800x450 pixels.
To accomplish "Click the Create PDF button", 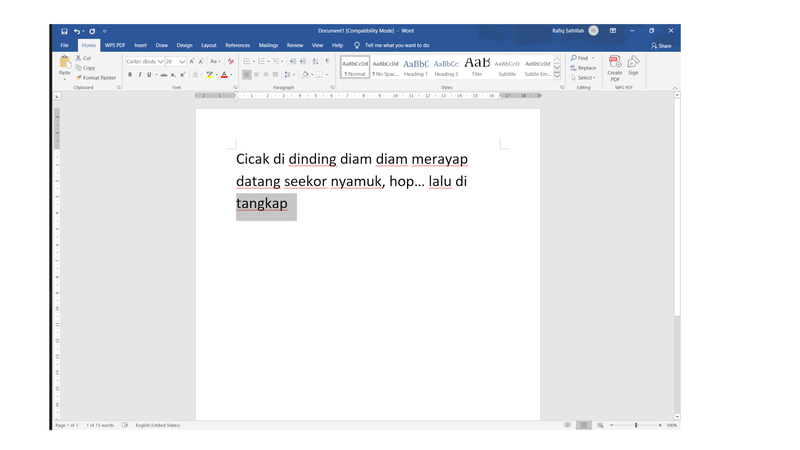I will [615, 68].
